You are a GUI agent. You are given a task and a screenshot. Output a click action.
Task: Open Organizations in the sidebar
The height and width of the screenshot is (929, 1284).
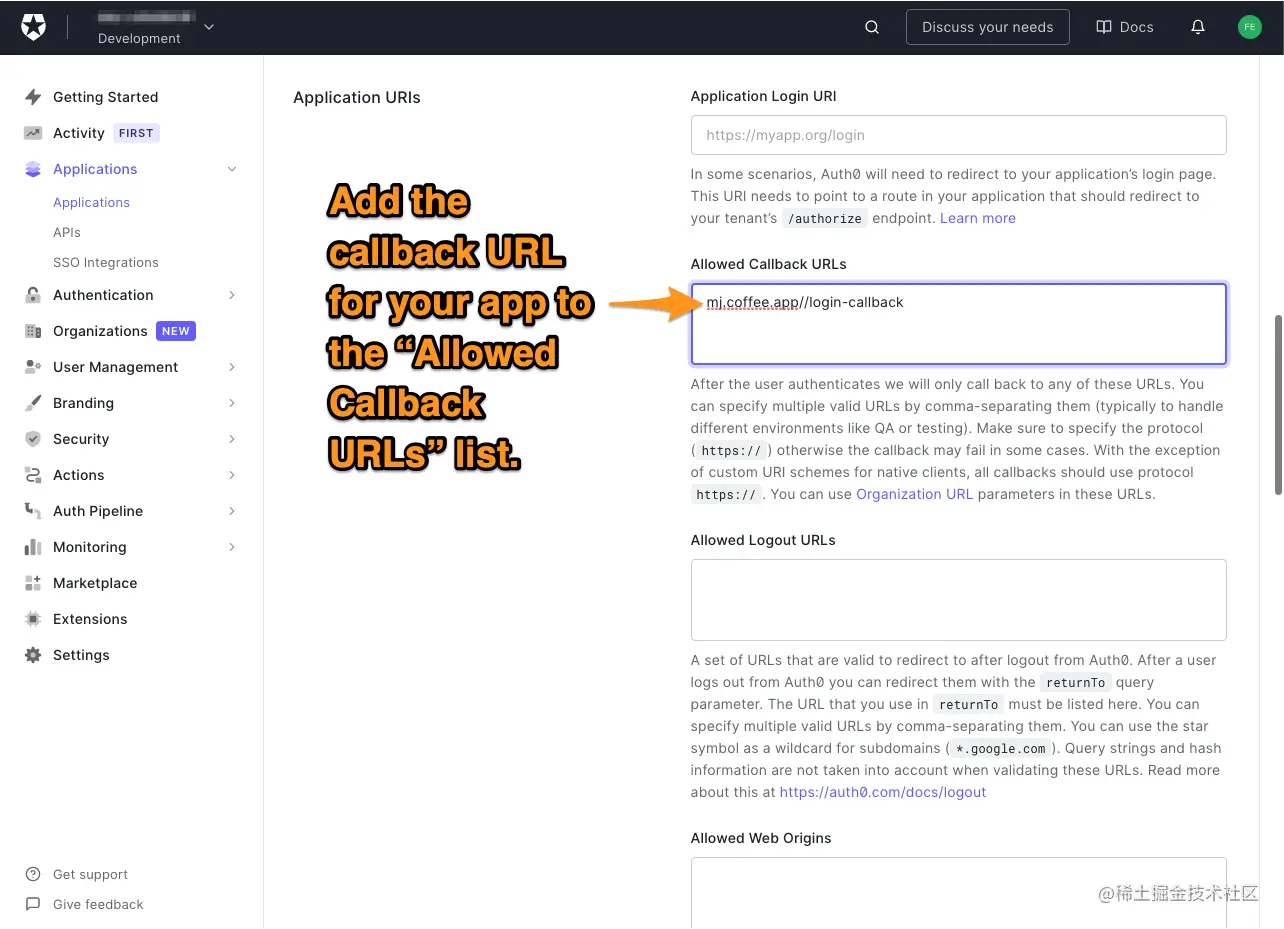100,331
